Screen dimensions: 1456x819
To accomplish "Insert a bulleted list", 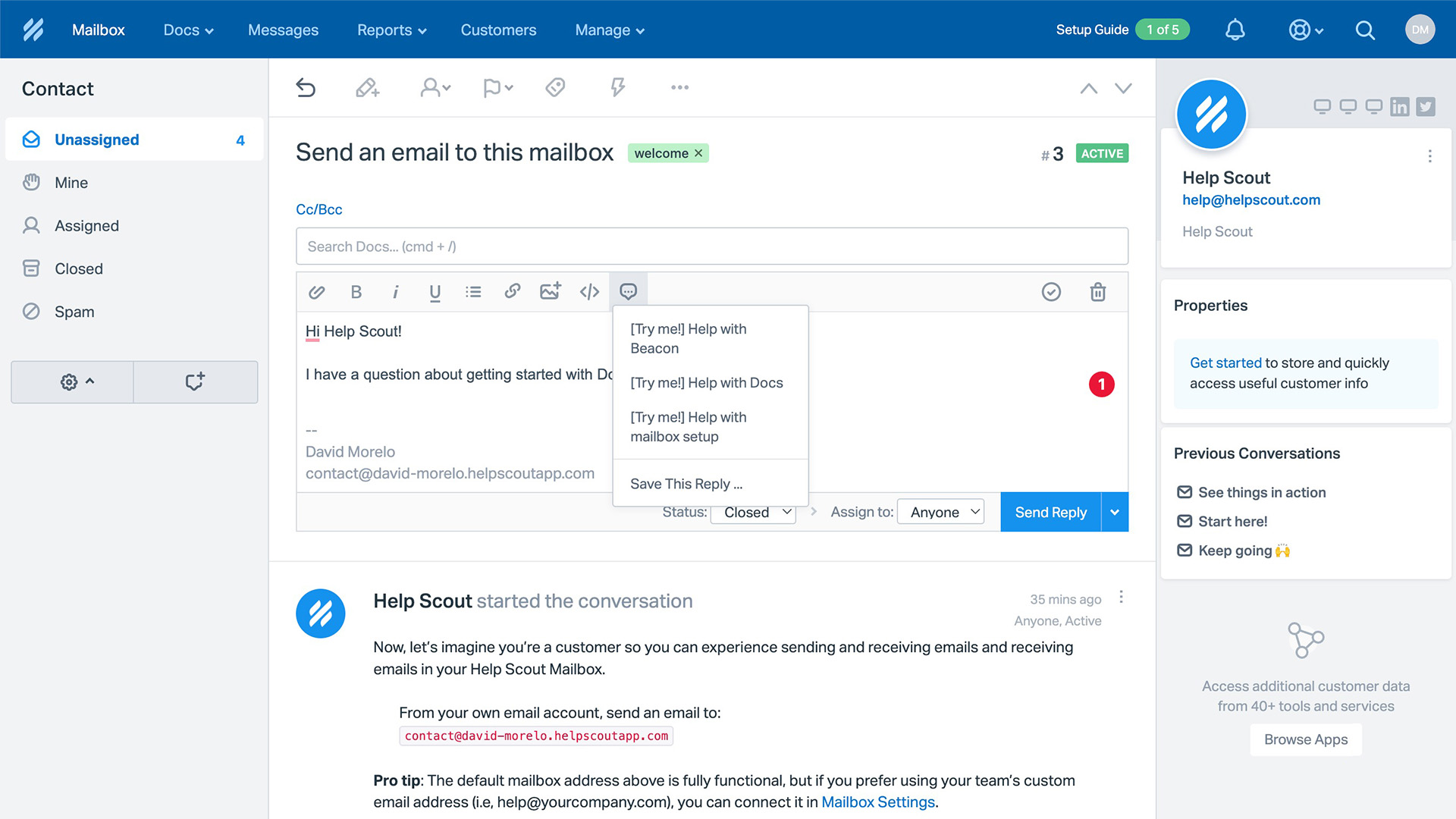I will 473,292.
